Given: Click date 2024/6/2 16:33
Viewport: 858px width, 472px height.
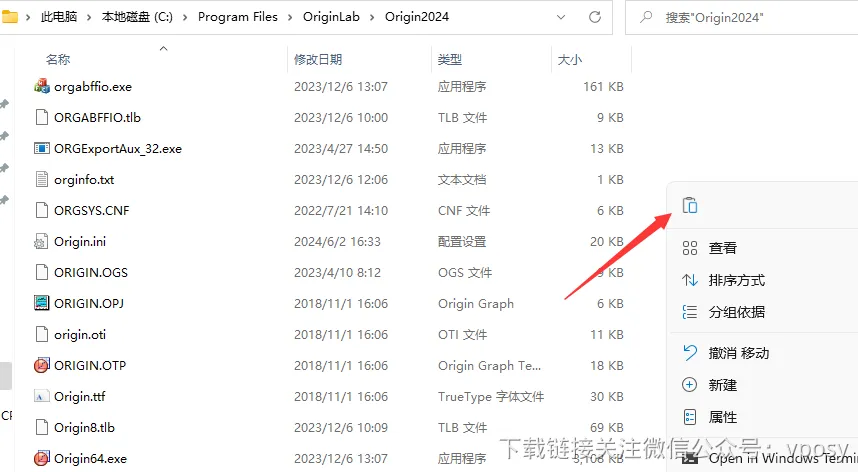Looking at the screenshot, I should (337, 241).
